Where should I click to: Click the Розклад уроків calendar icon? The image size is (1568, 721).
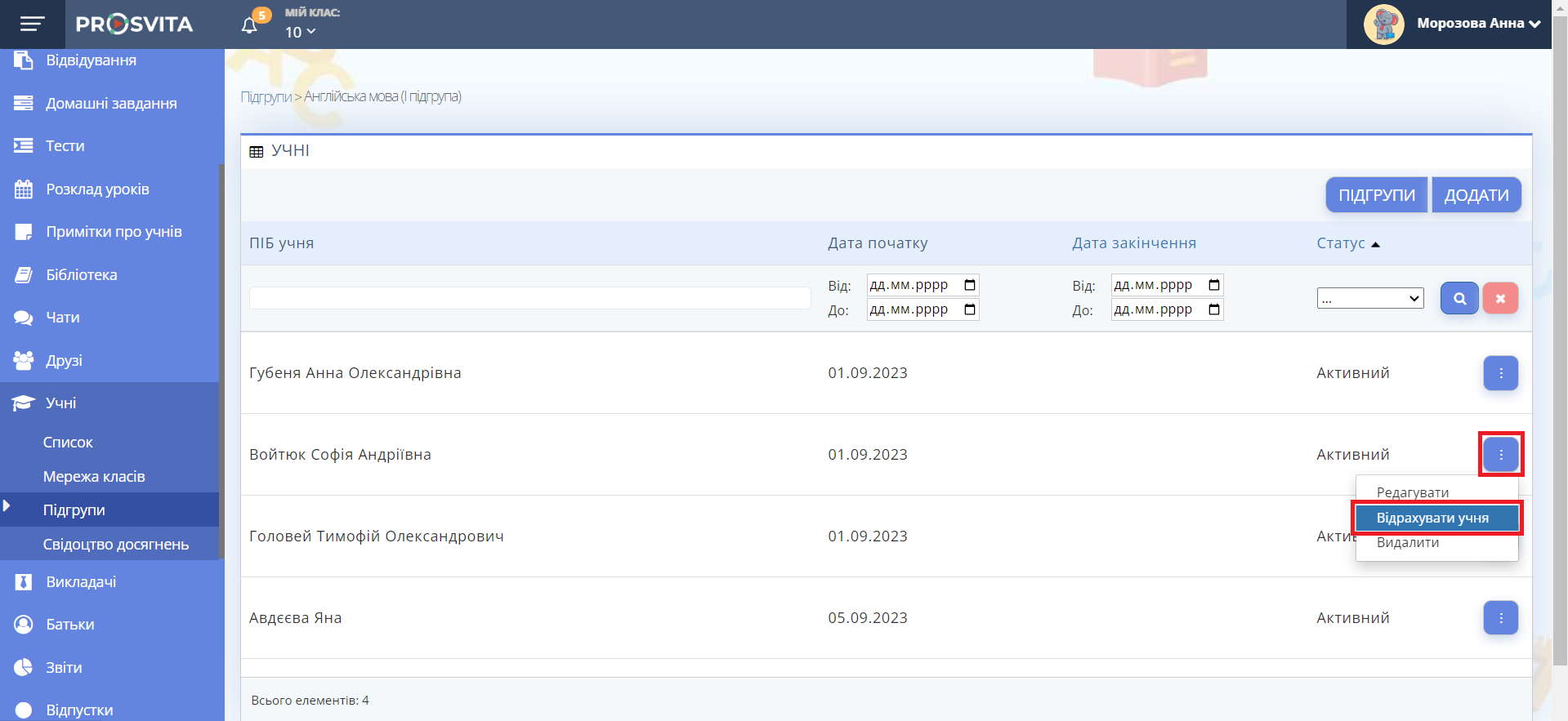pos(24,189)
